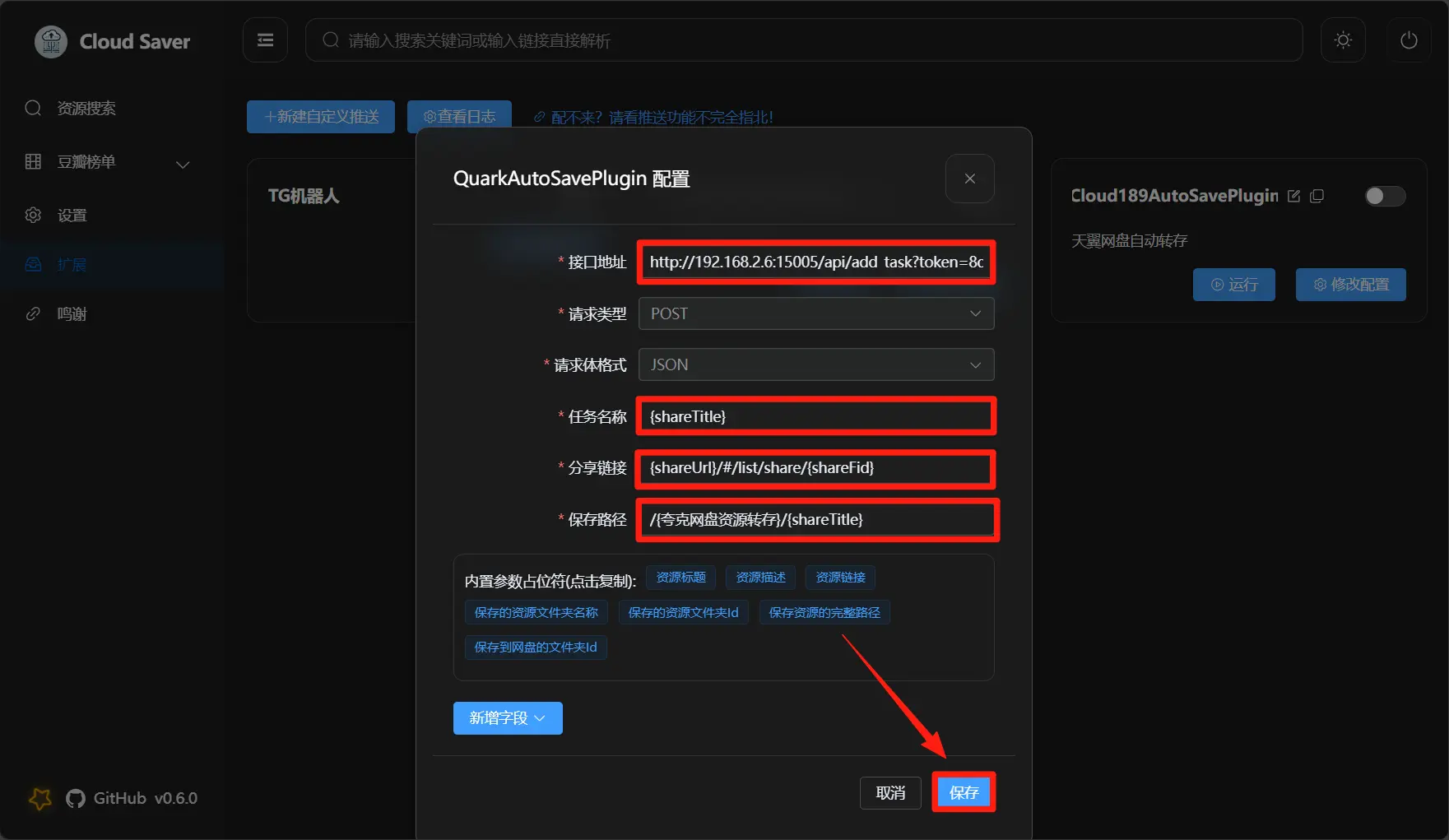Click the sidebar collapse menu icon

point(265,40)
